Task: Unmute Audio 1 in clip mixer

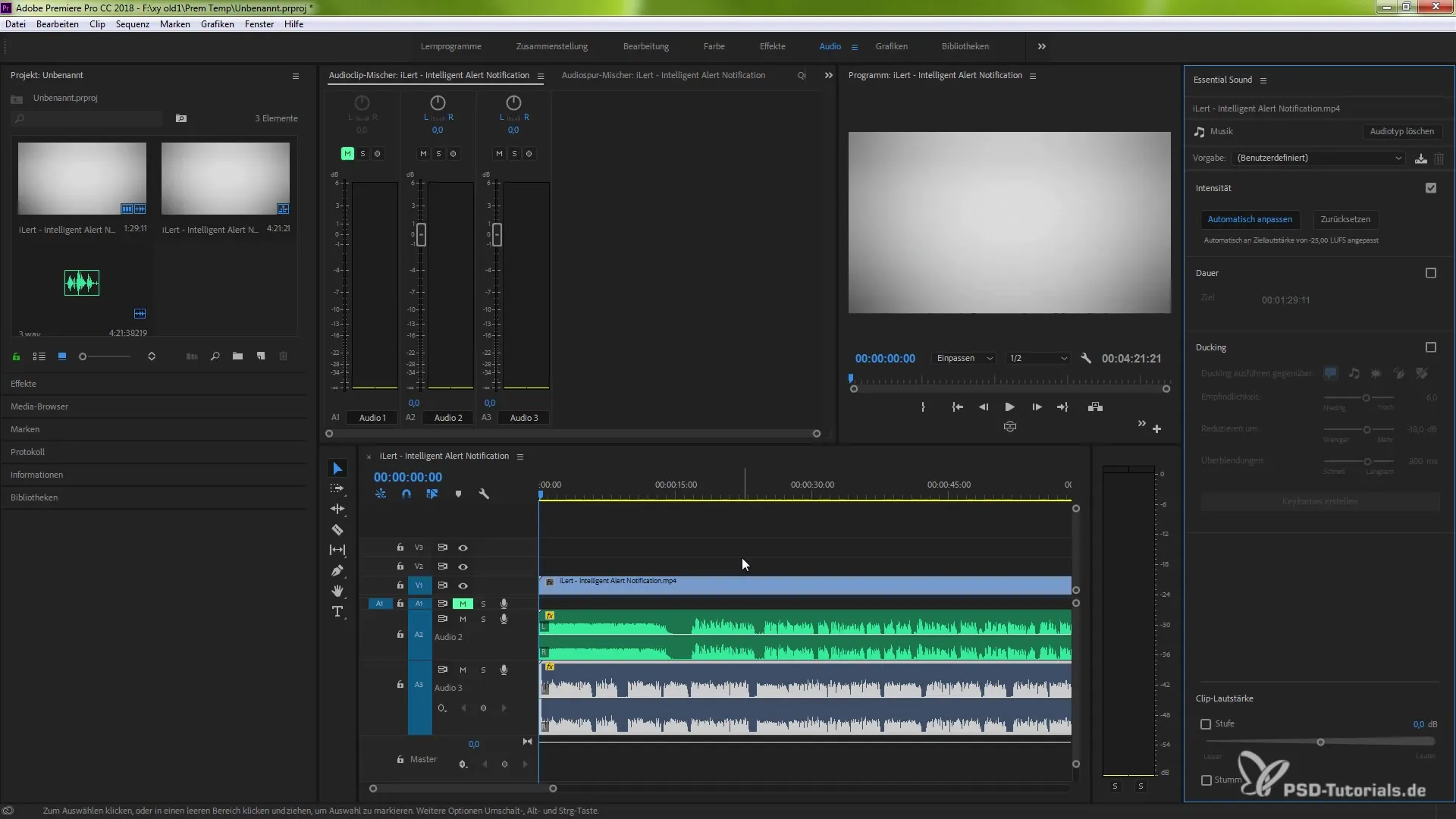Action: [347, 154]
